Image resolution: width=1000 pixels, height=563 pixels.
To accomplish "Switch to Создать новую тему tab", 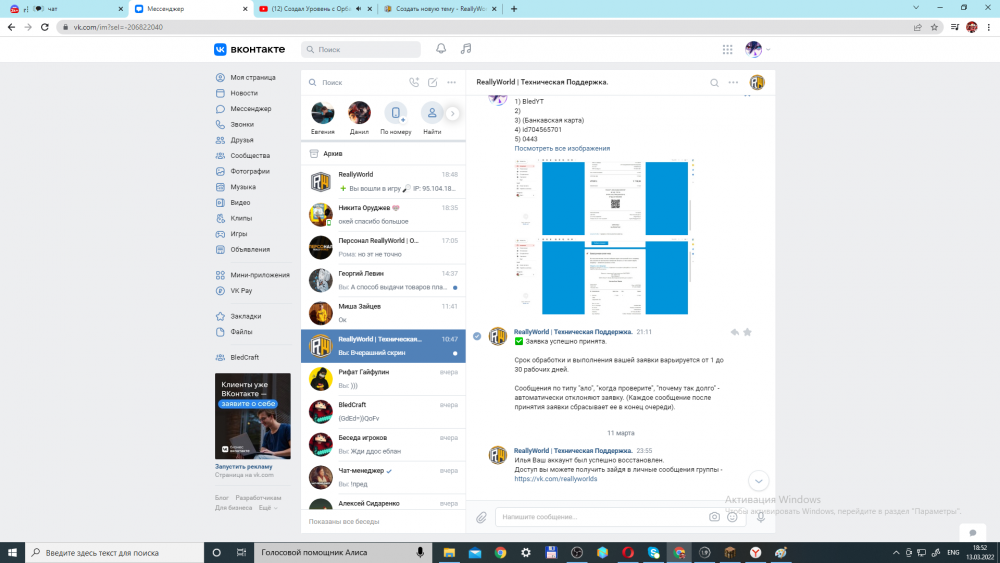I will tap(441, 9).
